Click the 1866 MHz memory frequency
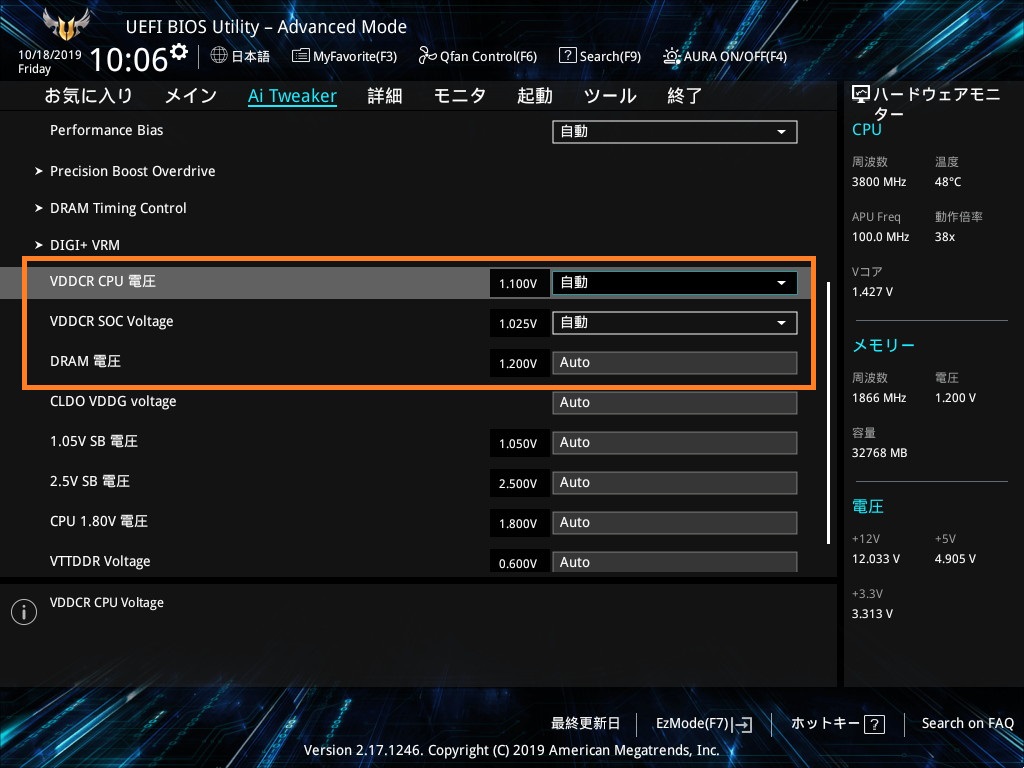The image size is (1024, 768). click(879, 398)
